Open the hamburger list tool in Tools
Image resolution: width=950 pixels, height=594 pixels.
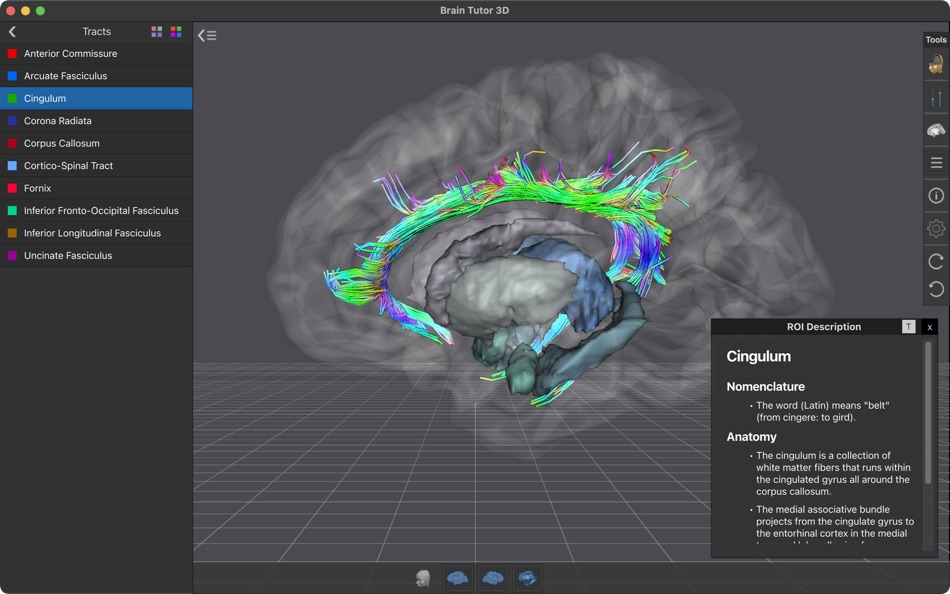point(935,162)
